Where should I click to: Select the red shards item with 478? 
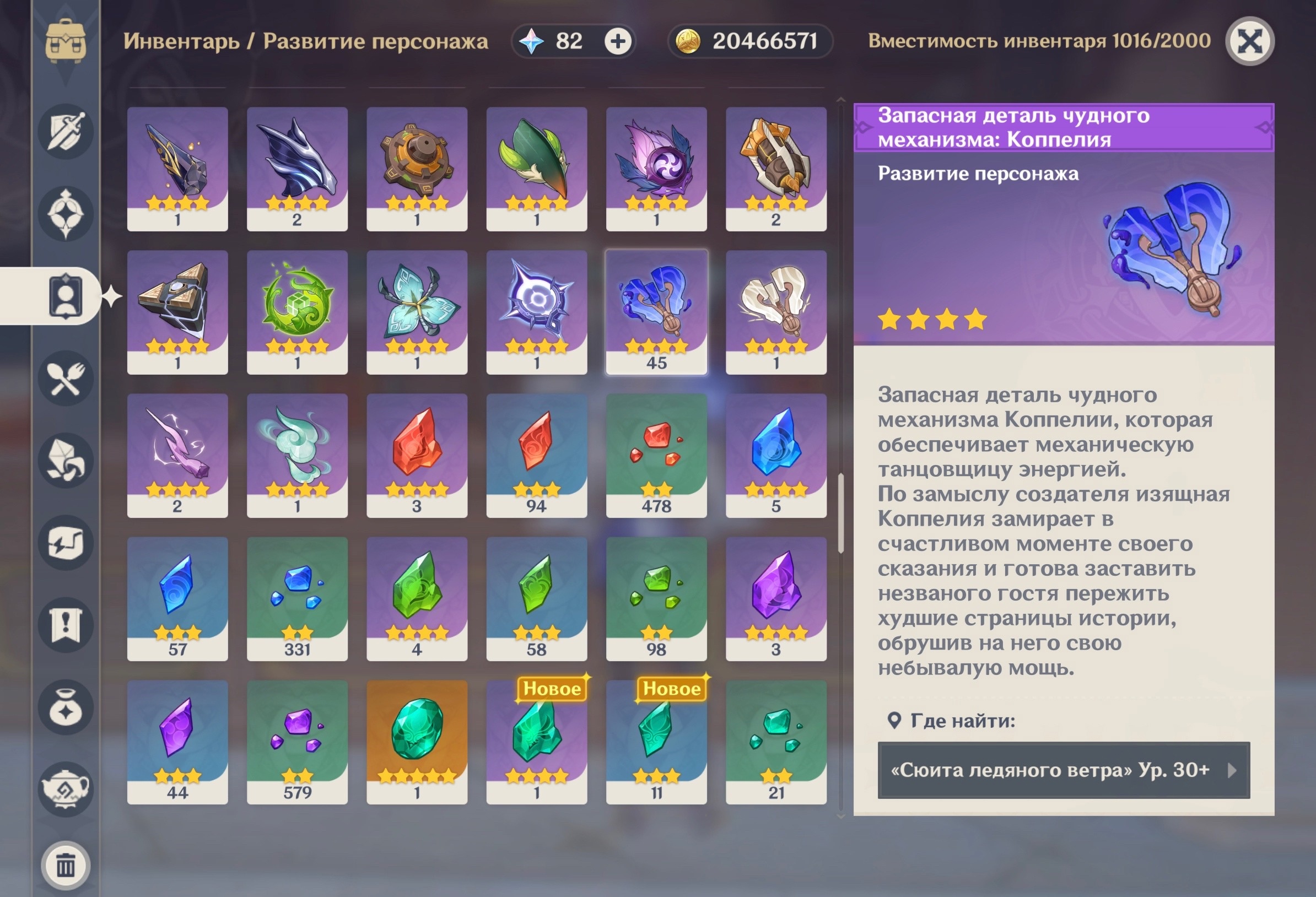click(656, 455)
